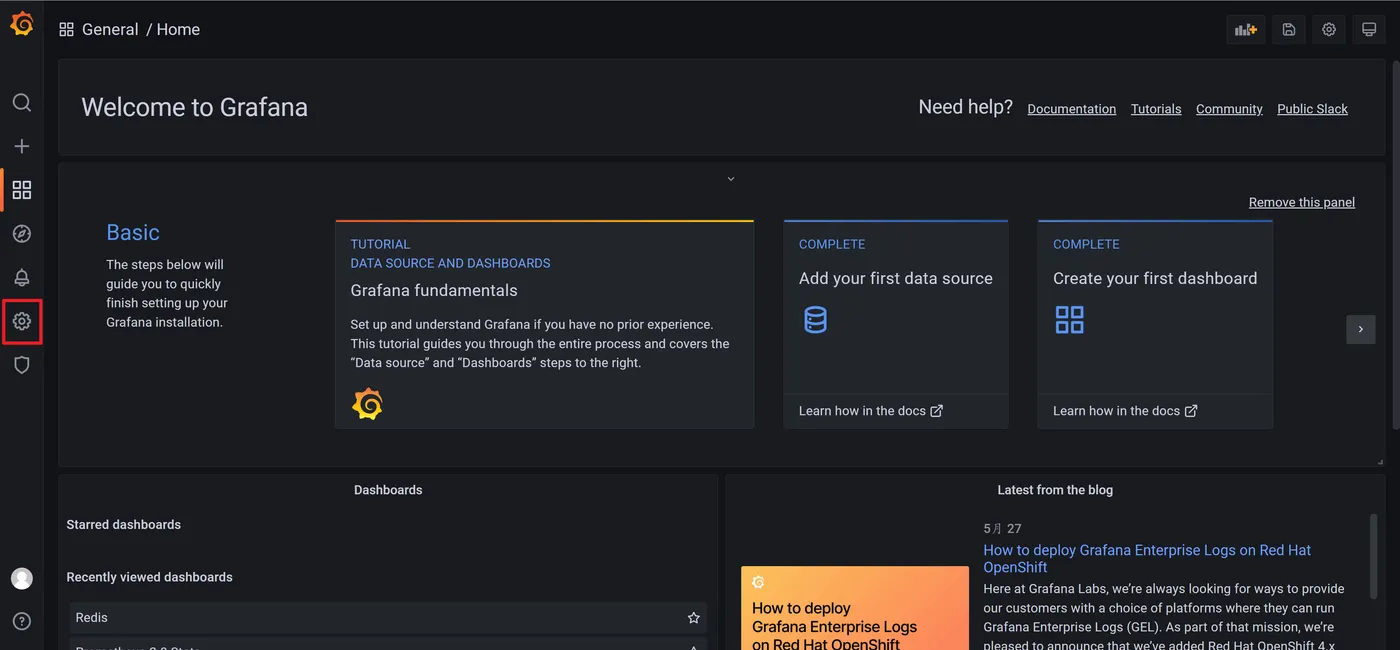
Task: Click Learn how in docs under data source
Action: point(871,411)
